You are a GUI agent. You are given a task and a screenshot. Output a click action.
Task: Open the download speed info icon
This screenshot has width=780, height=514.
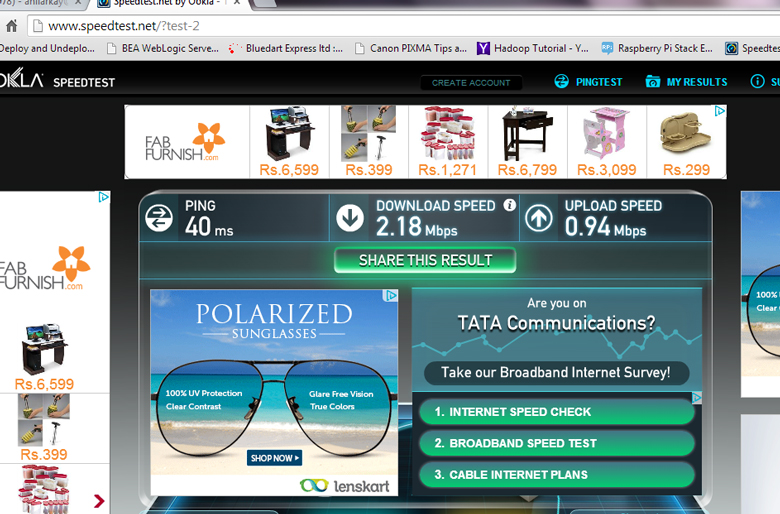point(509,205)
